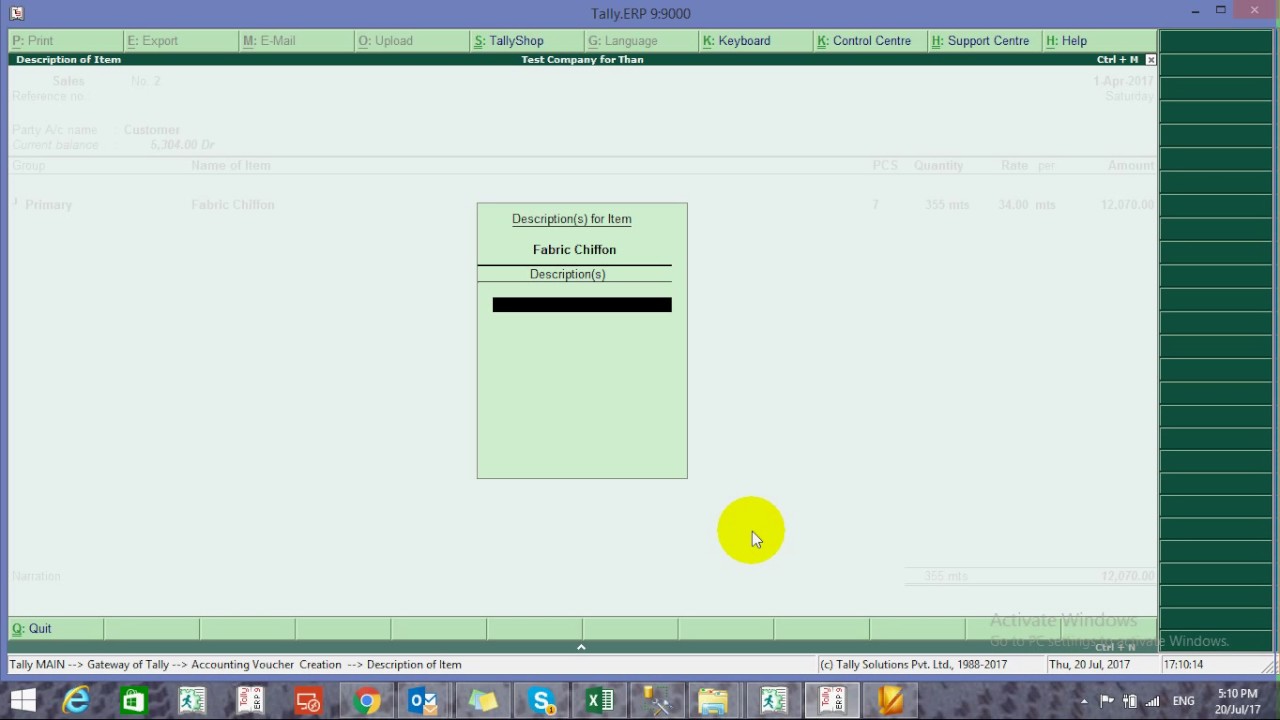Open Windows Store from taskbar

[134, 701]
